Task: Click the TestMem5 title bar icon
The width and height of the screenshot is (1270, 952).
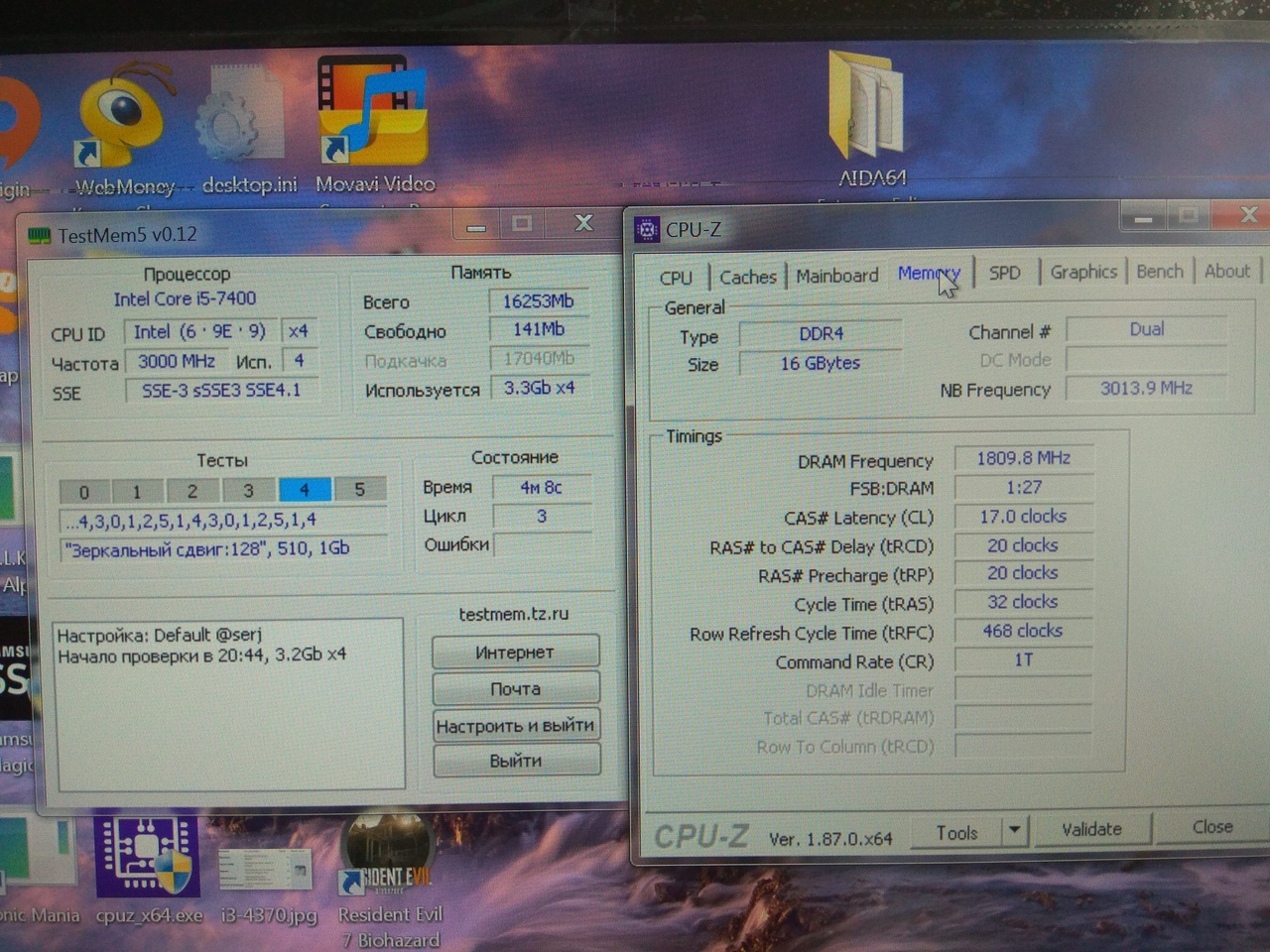Action: click(39, 236)
